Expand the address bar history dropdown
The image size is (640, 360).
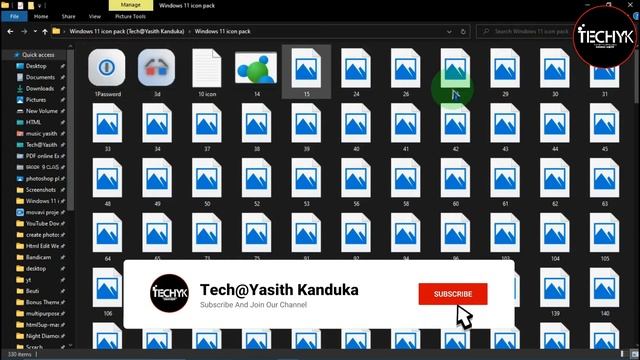pyautogui.click(x=449, y=31)
